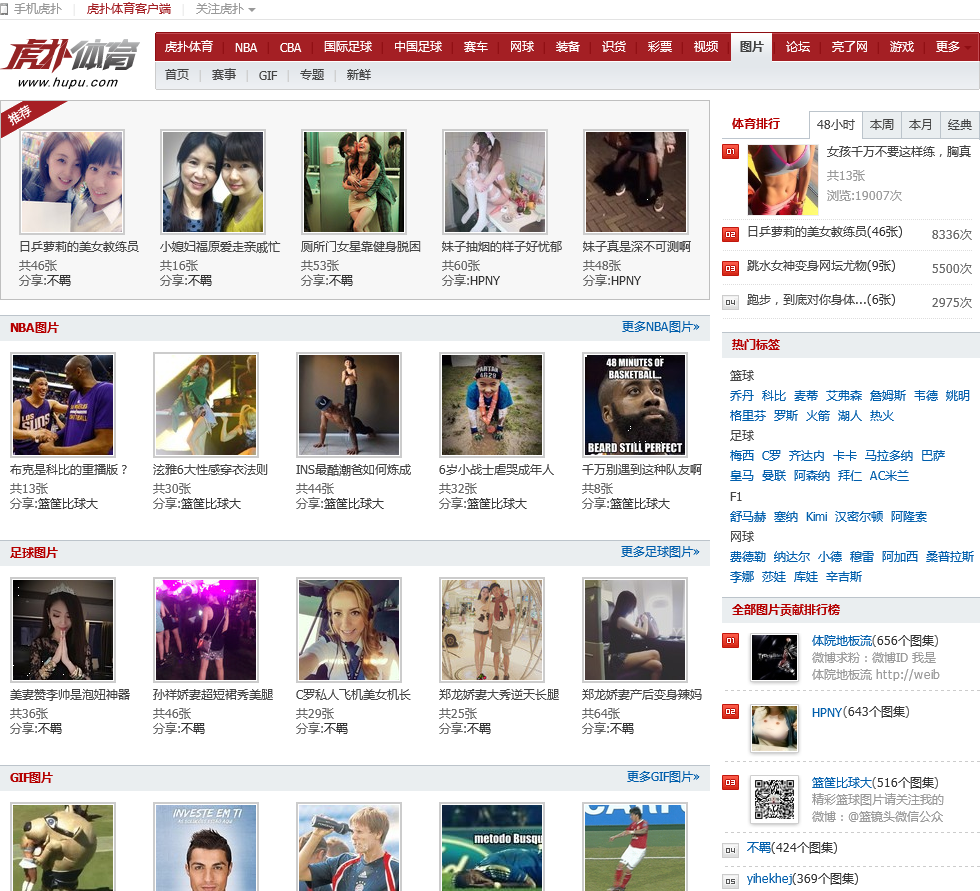The image size is (980, 891).
Task: Open the 48 Minutes of Basketball thumbnail
Action: point(635,405)
